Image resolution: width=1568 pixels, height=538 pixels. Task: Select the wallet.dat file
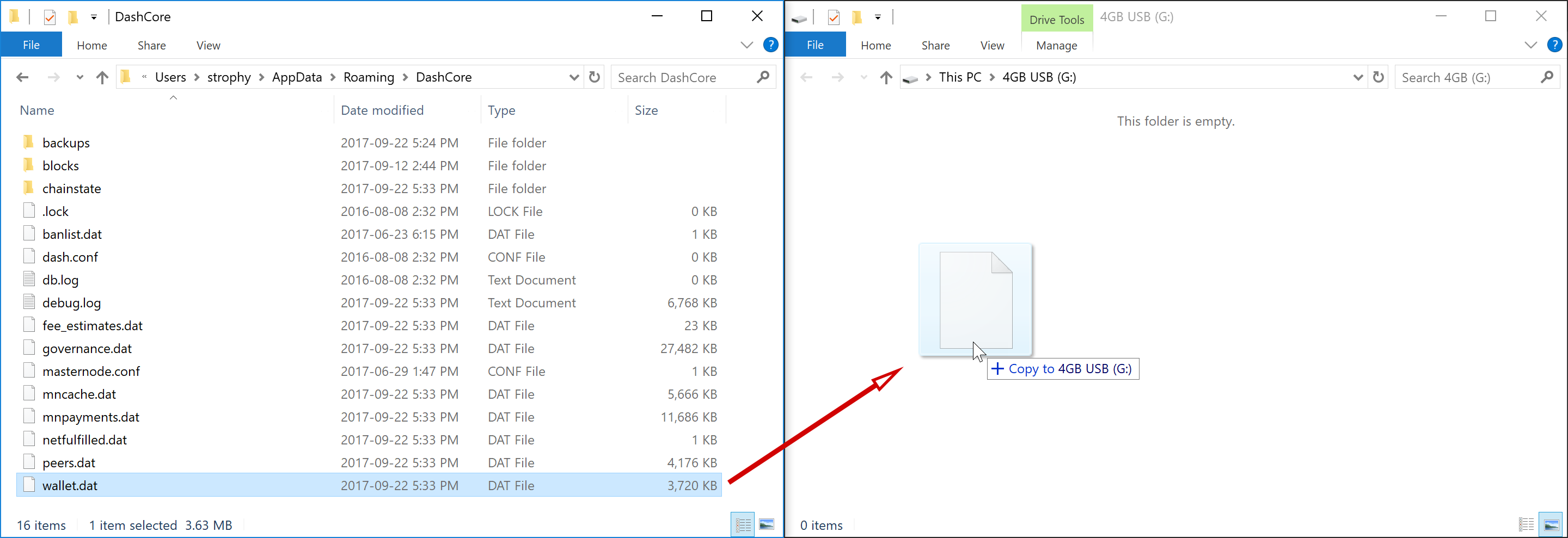pyautogui.click(x=70, y=485)
